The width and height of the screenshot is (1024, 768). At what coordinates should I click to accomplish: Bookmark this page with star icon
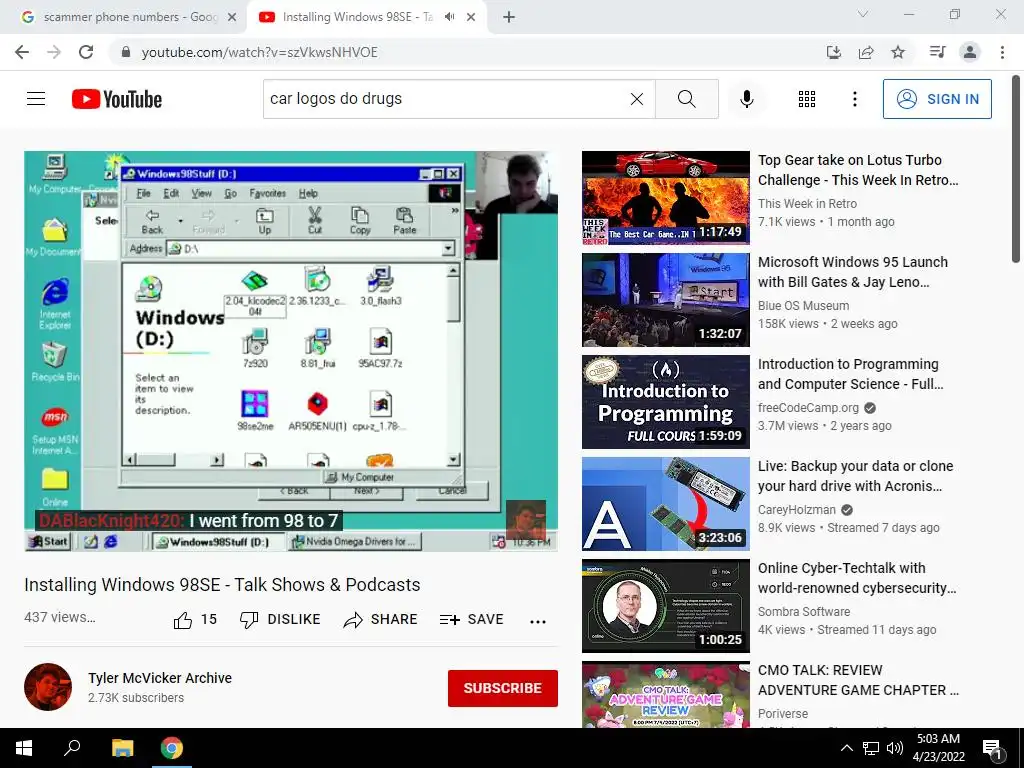click(898, 52)
